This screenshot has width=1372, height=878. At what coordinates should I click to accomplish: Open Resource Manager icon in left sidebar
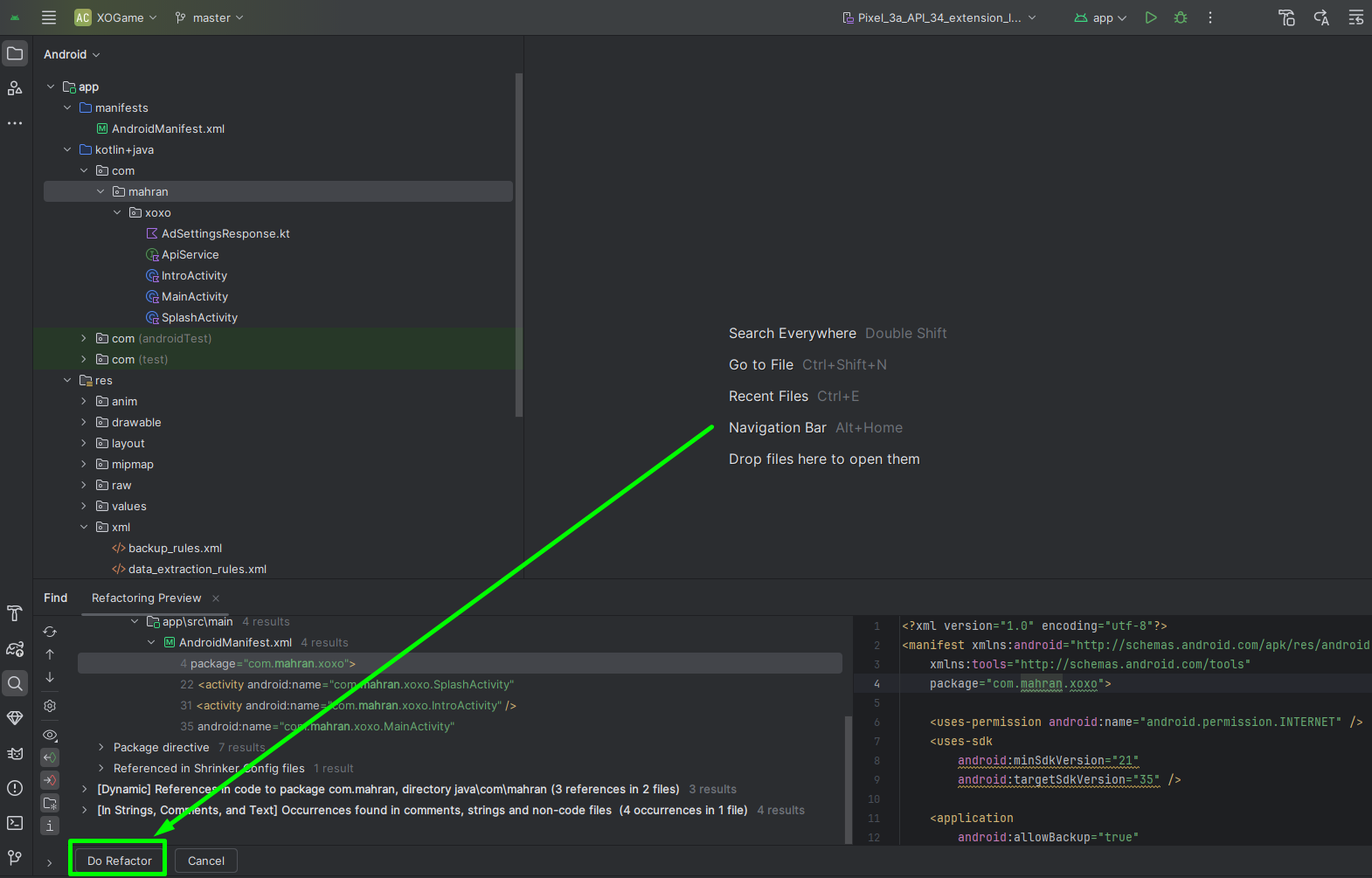click(15, 88)
